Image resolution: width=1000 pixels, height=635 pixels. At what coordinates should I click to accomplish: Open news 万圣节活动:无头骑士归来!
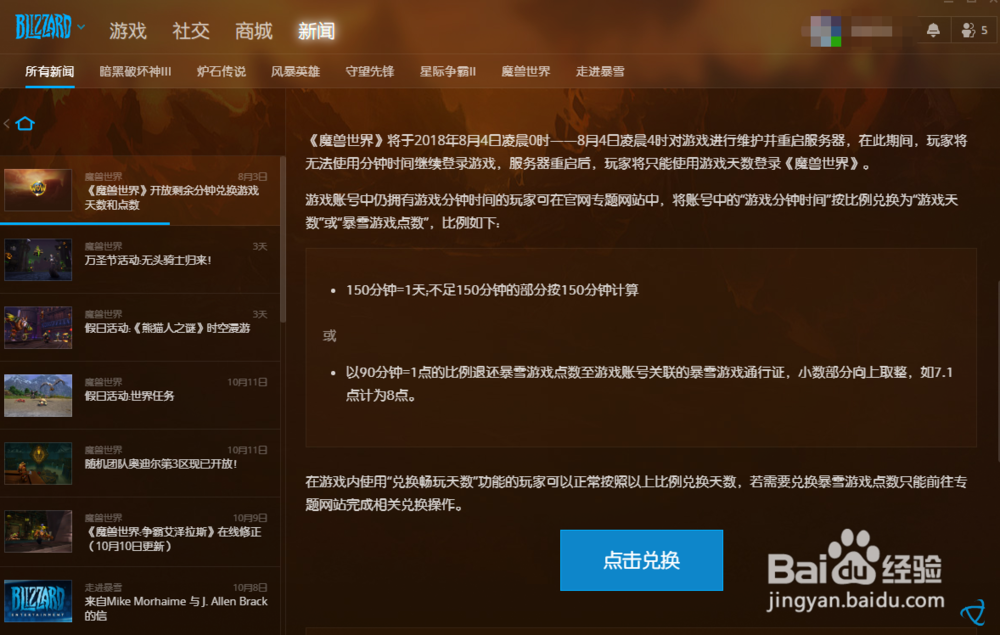click(x=140, y=259)
